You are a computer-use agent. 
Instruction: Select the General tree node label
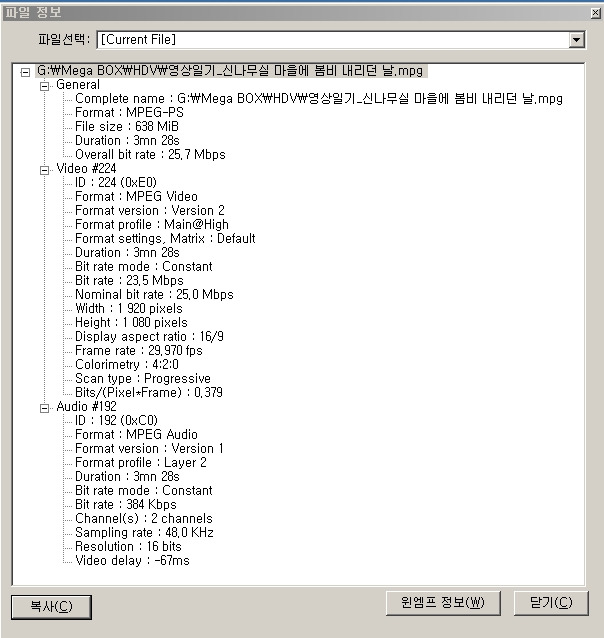click(78, 85)
